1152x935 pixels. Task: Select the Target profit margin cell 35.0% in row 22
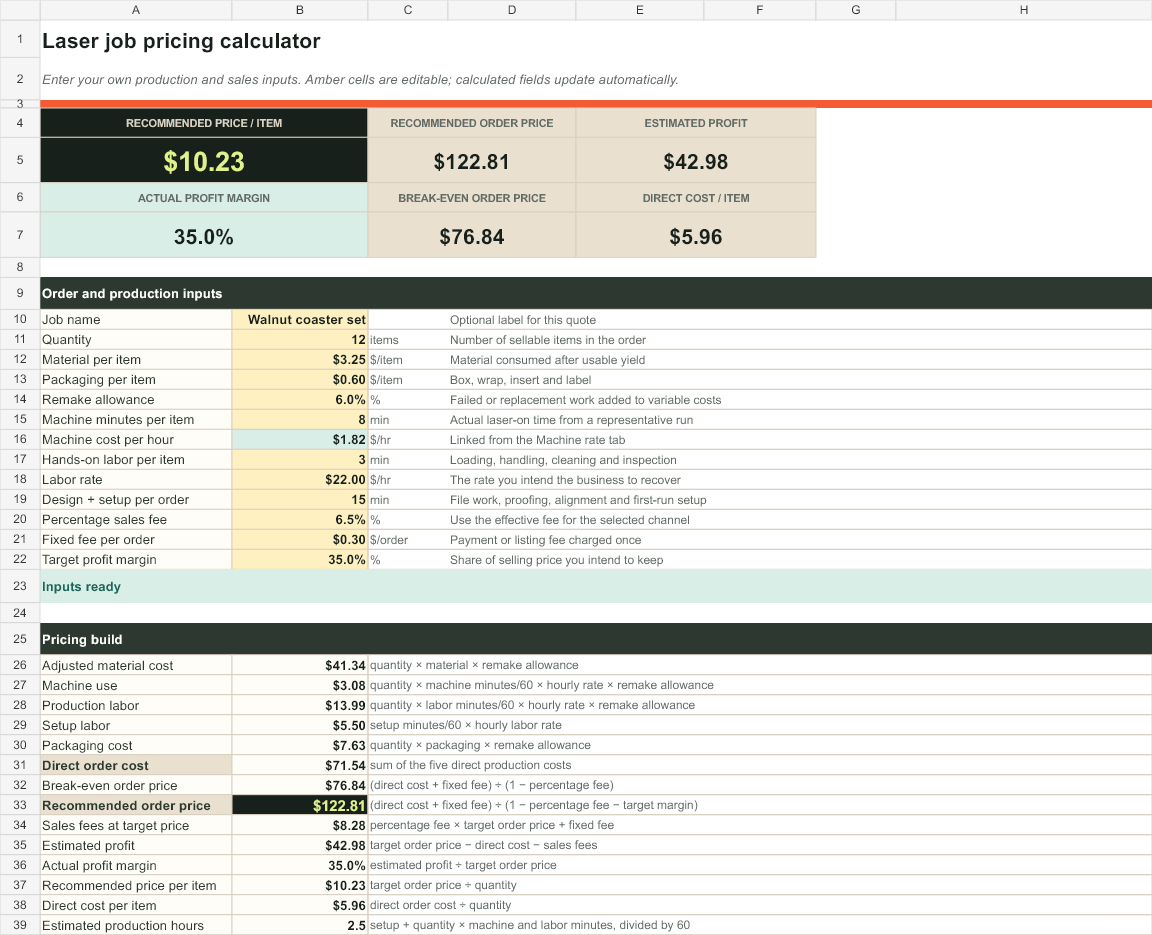(x=300, y=559)
